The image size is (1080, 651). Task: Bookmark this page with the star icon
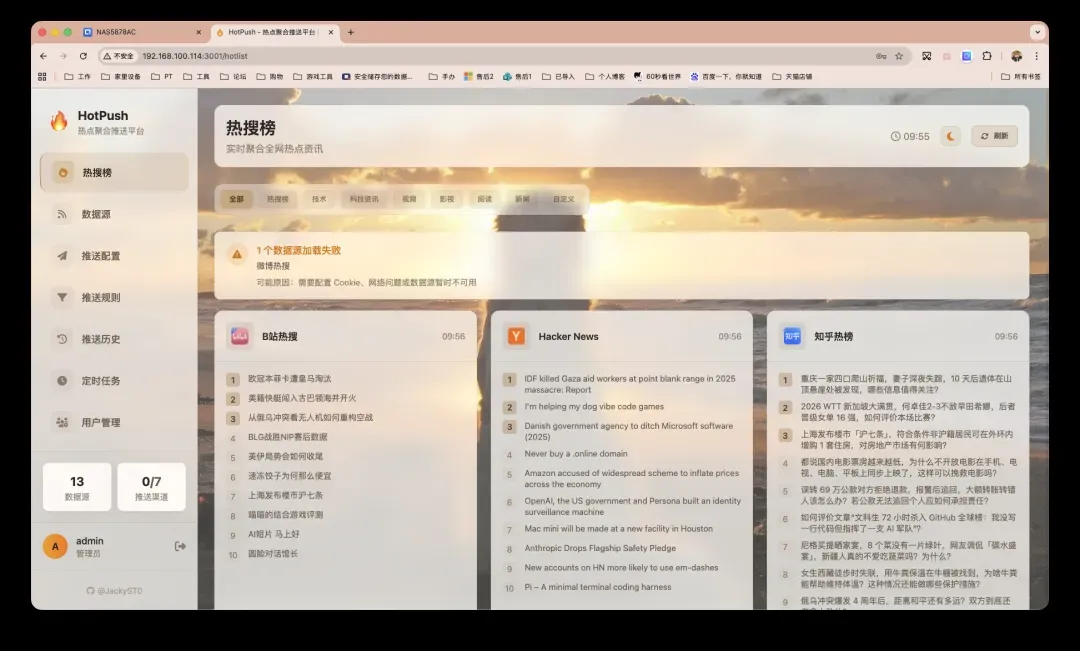click(899, 56)
